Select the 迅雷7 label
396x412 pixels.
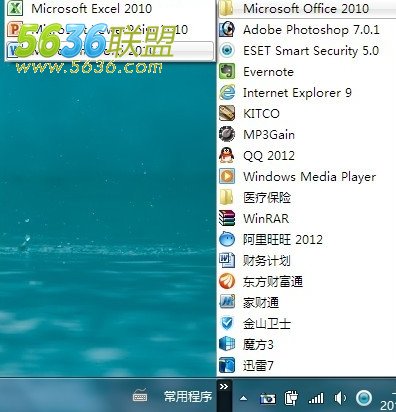[258, 365]
